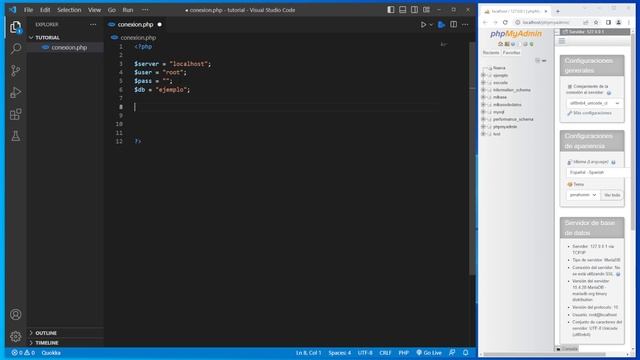Open the File menu
640x360 pixels.
pos(28,10)
